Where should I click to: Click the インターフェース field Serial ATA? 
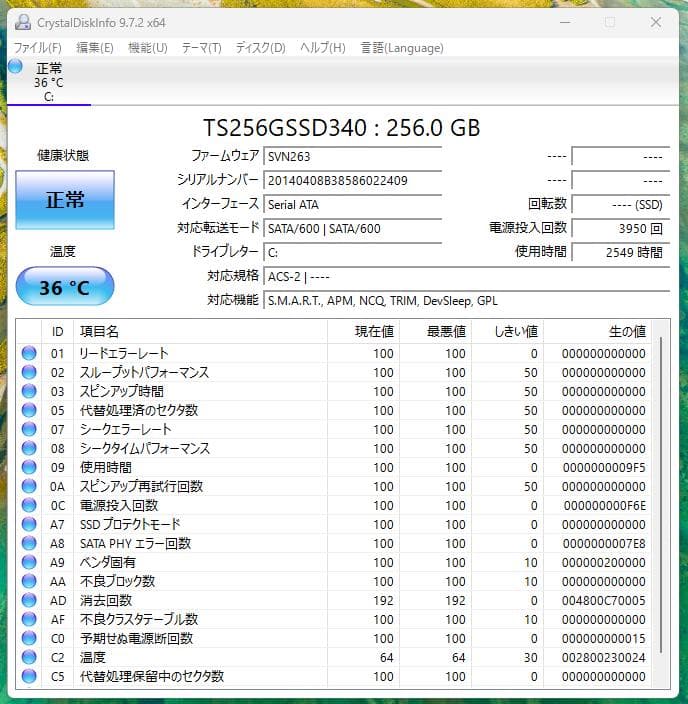tap(353, 205)
